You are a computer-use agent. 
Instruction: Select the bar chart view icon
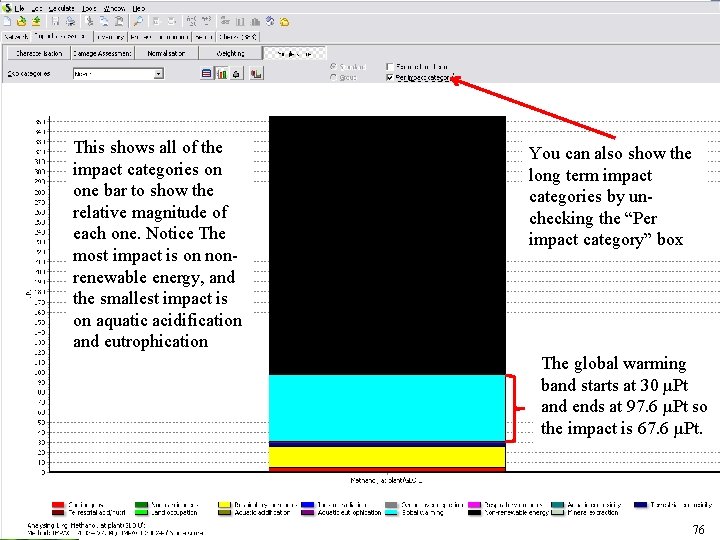[x=223, y=73]
